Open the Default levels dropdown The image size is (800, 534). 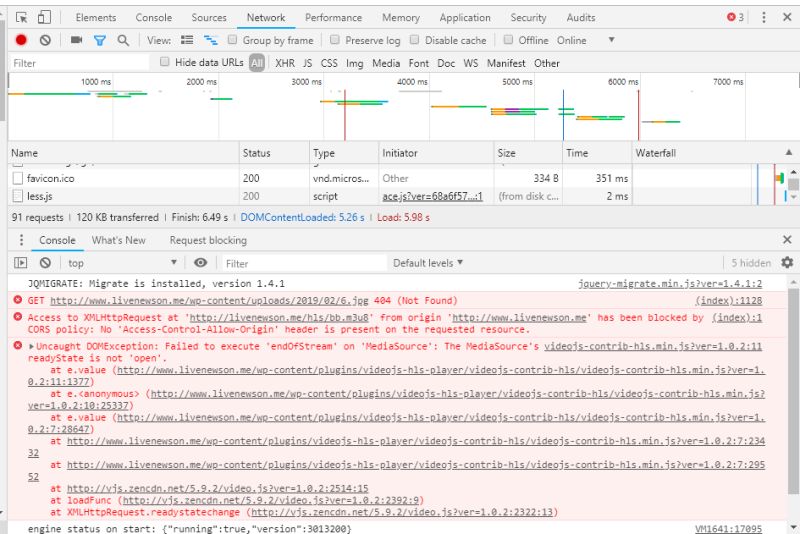click(428, 263)
